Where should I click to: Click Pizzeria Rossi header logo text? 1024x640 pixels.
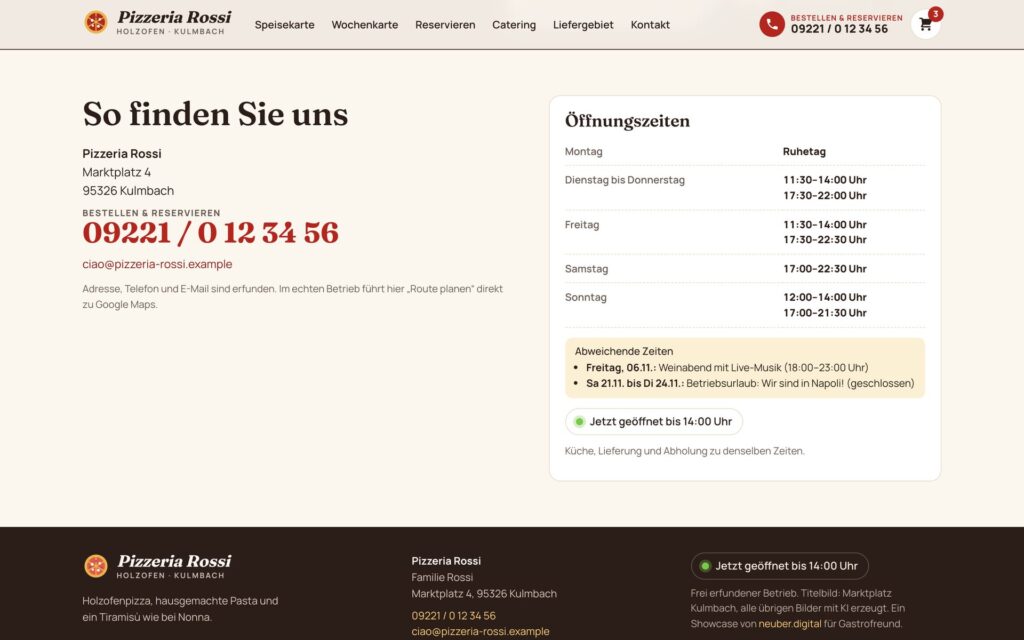[174, 17]
